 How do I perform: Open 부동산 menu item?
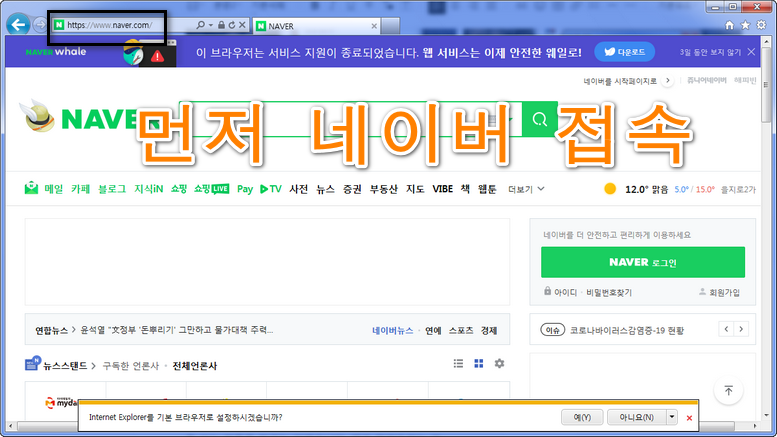[384, 189]
